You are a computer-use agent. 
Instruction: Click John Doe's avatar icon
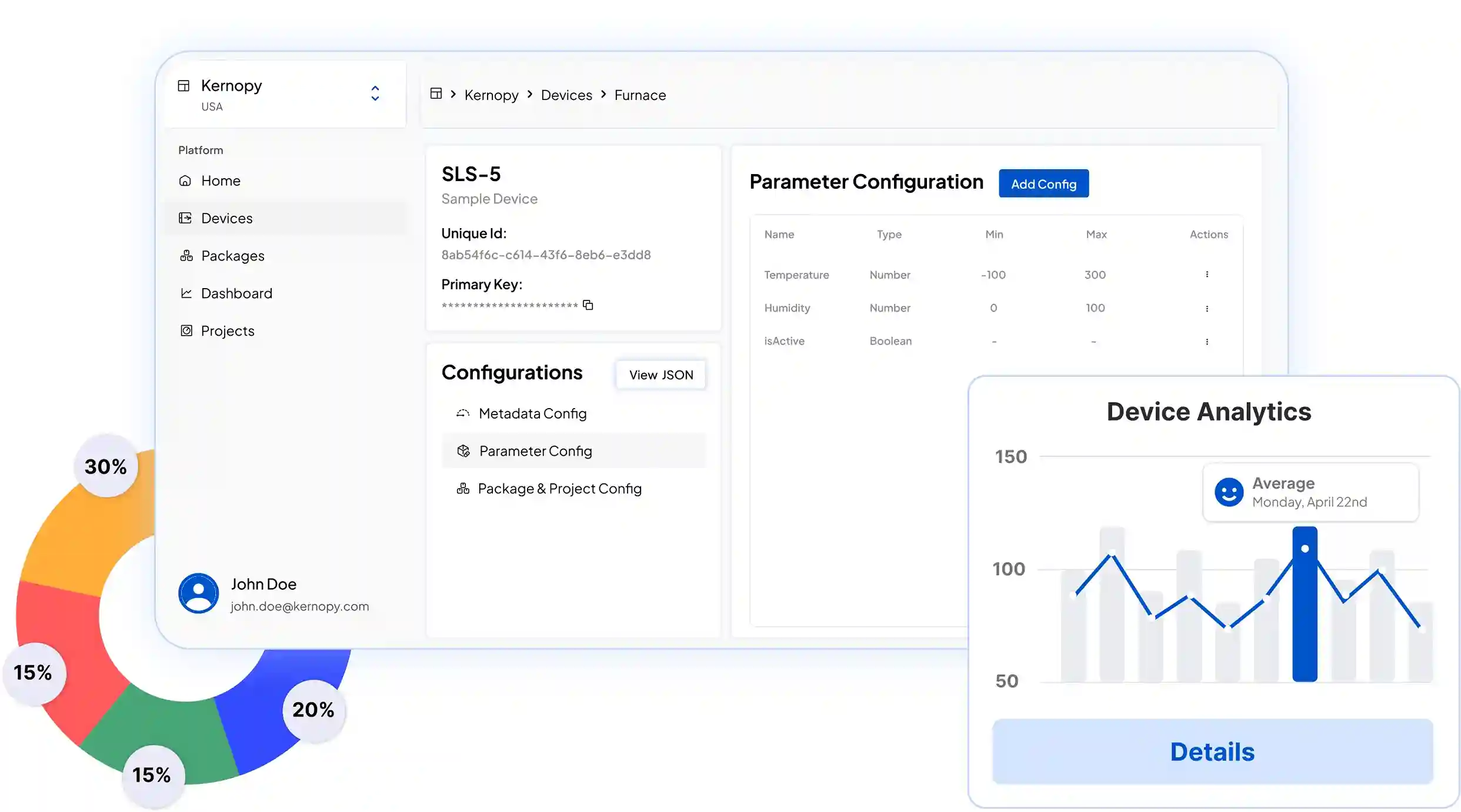point(198,593)
